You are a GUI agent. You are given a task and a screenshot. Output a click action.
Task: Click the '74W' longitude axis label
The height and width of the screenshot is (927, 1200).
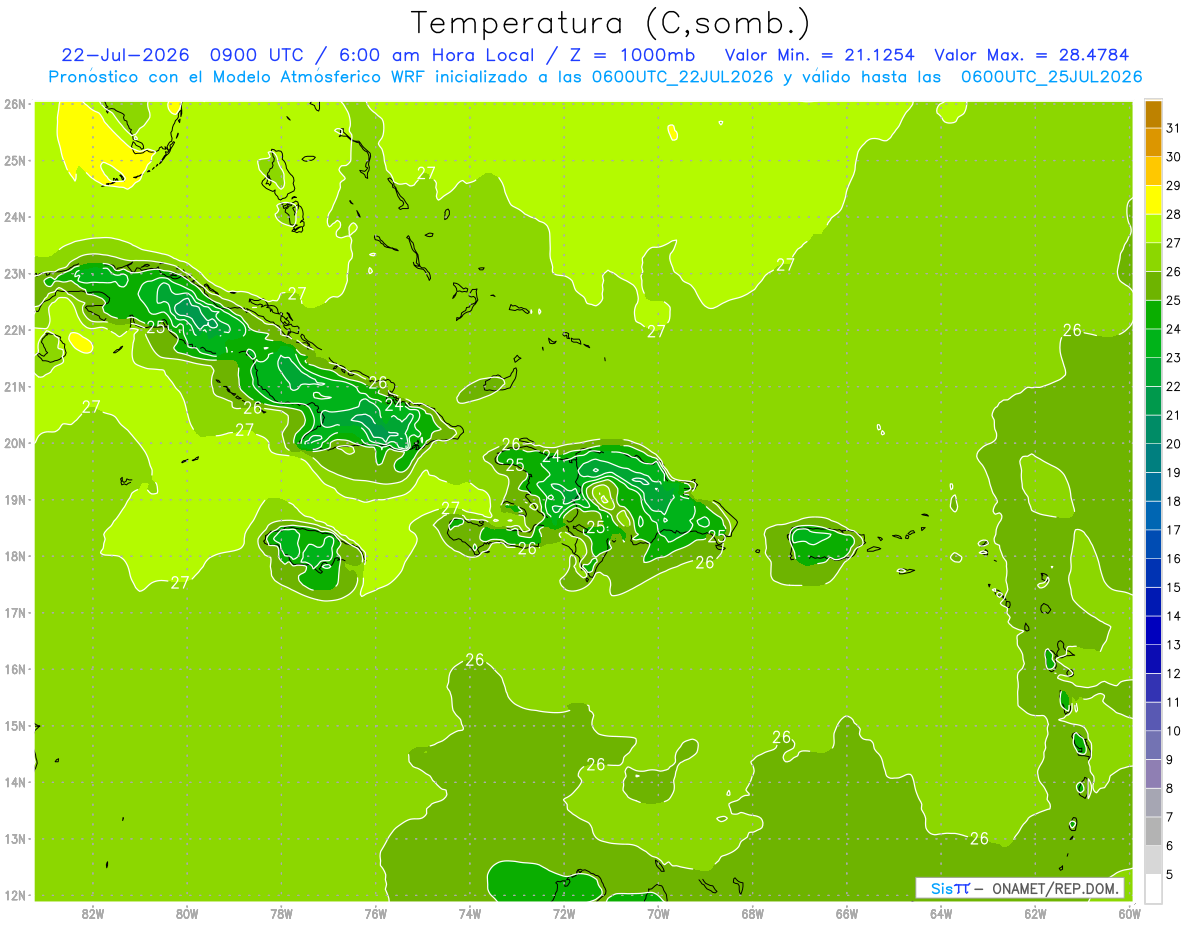click(x=470, y=913)
